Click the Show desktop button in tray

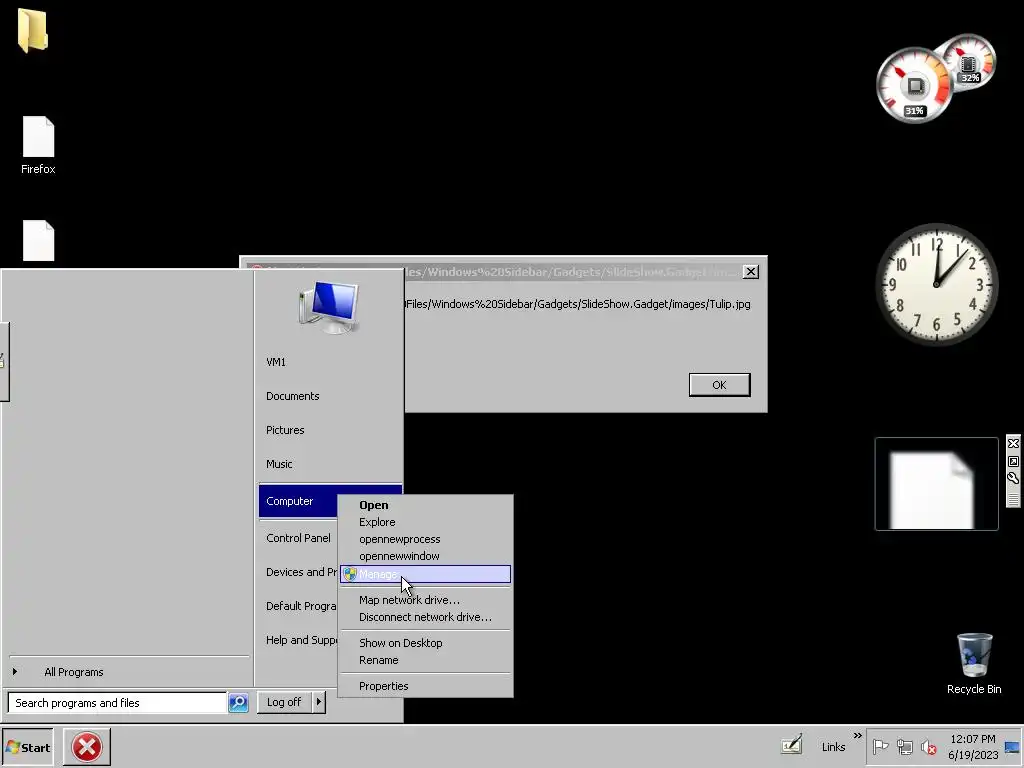click(x=1012, y=747)
